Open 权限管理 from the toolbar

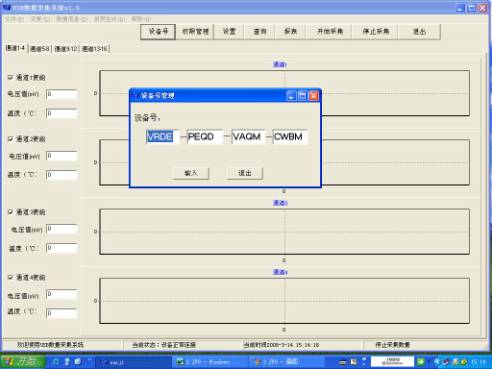click(195, 32)
